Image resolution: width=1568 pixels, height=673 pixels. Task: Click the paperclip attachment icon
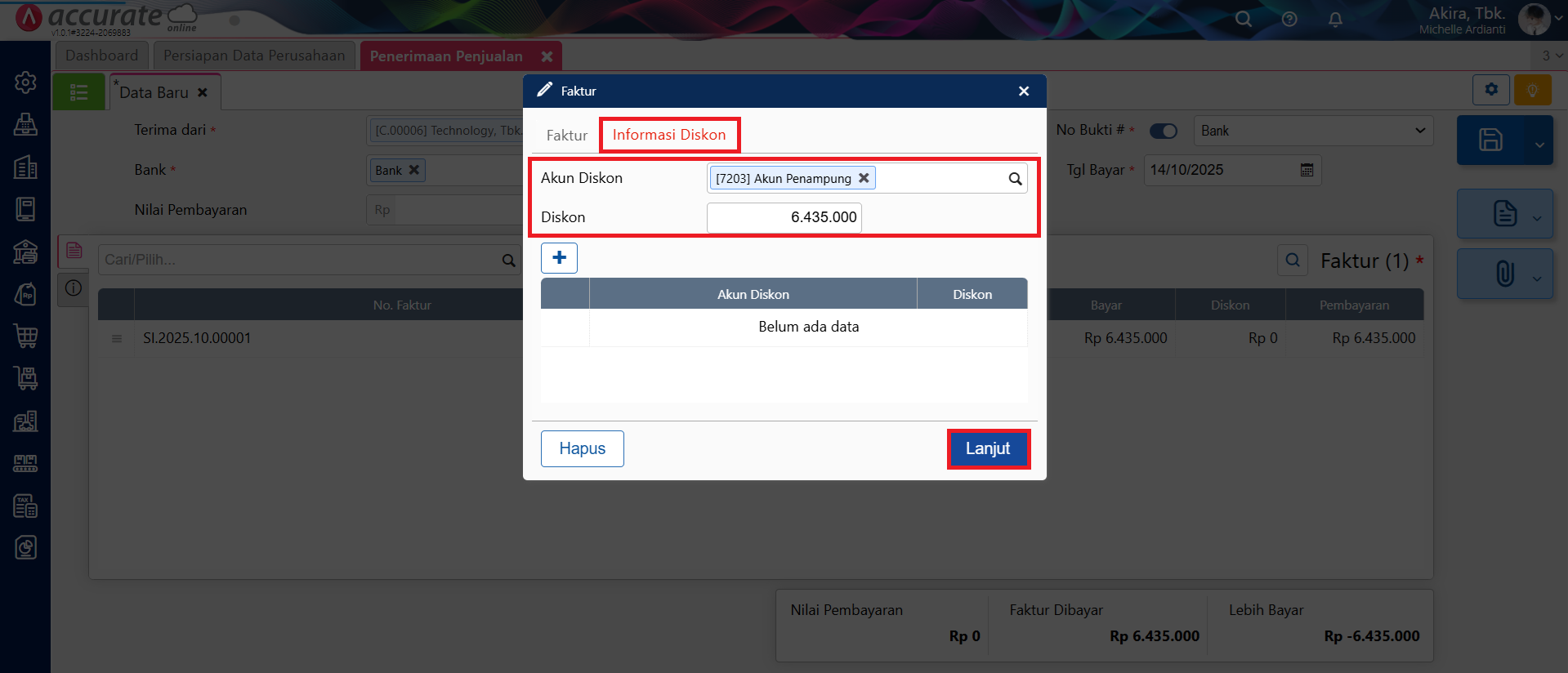[1504, 274]
